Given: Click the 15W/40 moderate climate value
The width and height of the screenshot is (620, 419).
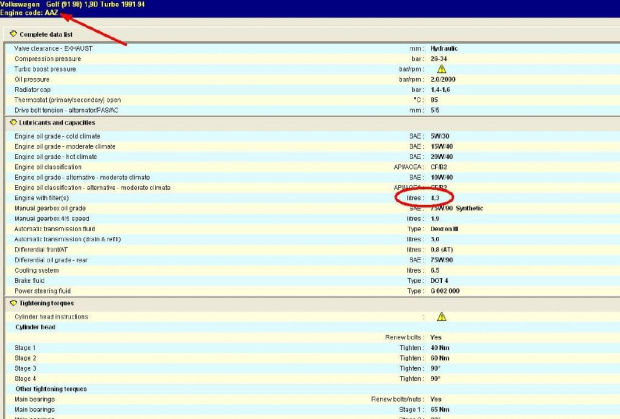Looking at the screenshot, I should tap(442, 146).
